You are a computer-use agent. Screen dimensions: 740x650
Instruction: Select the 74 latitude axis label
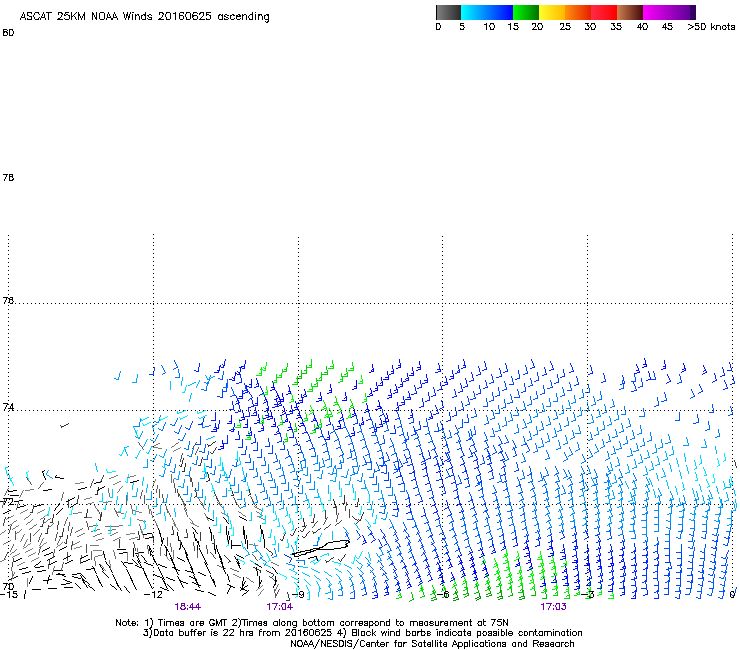[x=8, y=407]
